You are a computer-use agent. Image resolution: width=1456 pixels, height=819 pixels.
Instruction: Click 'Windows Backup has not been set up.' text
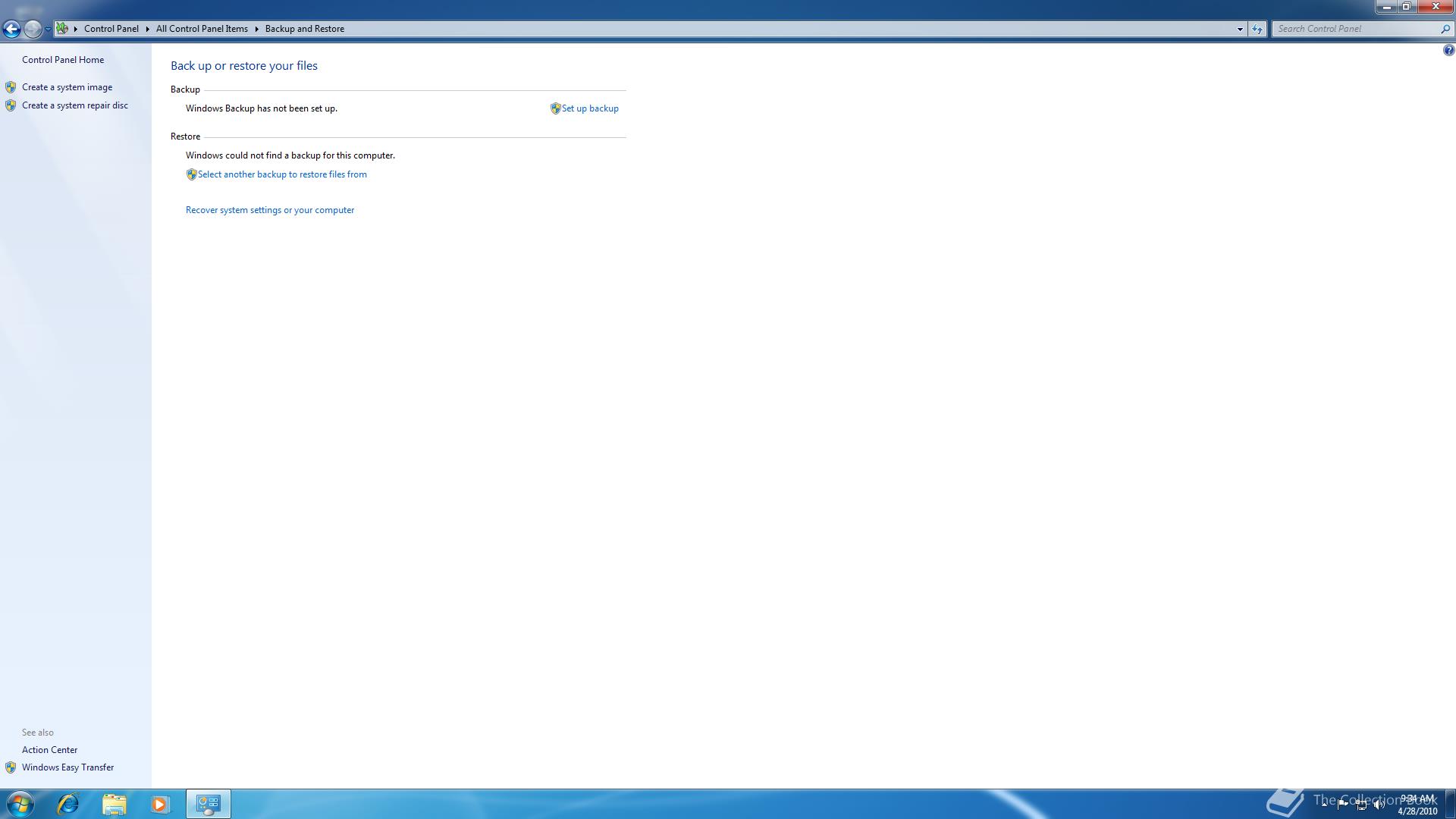[x=262, y=108]
